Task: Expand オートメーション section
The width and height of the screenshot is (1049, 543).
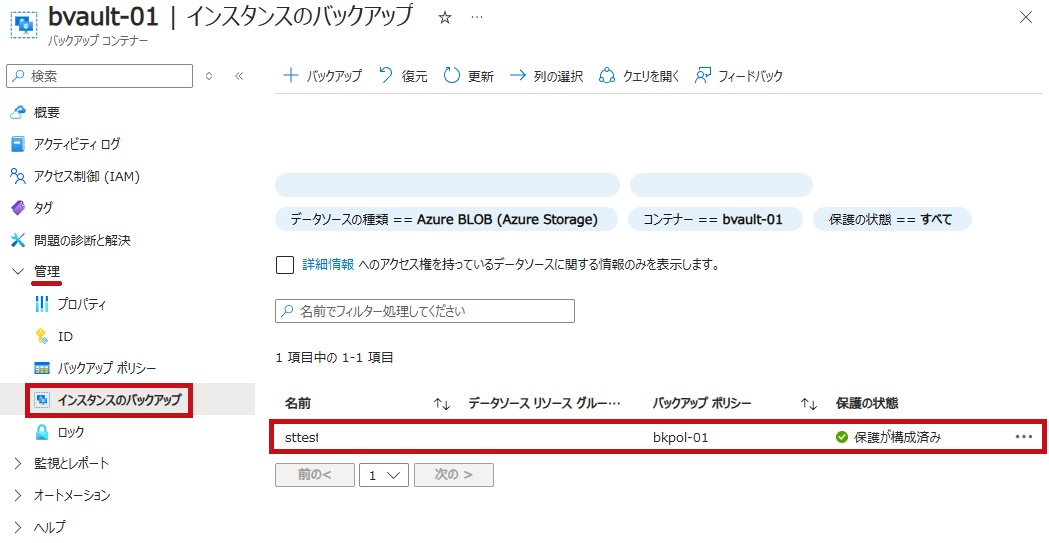Action: [x=72, y=496]
